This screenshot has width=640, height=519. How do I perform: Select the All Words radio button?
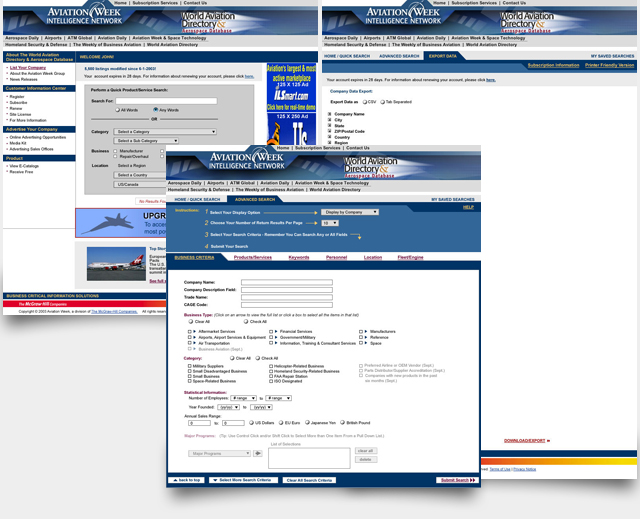point(118,110)
